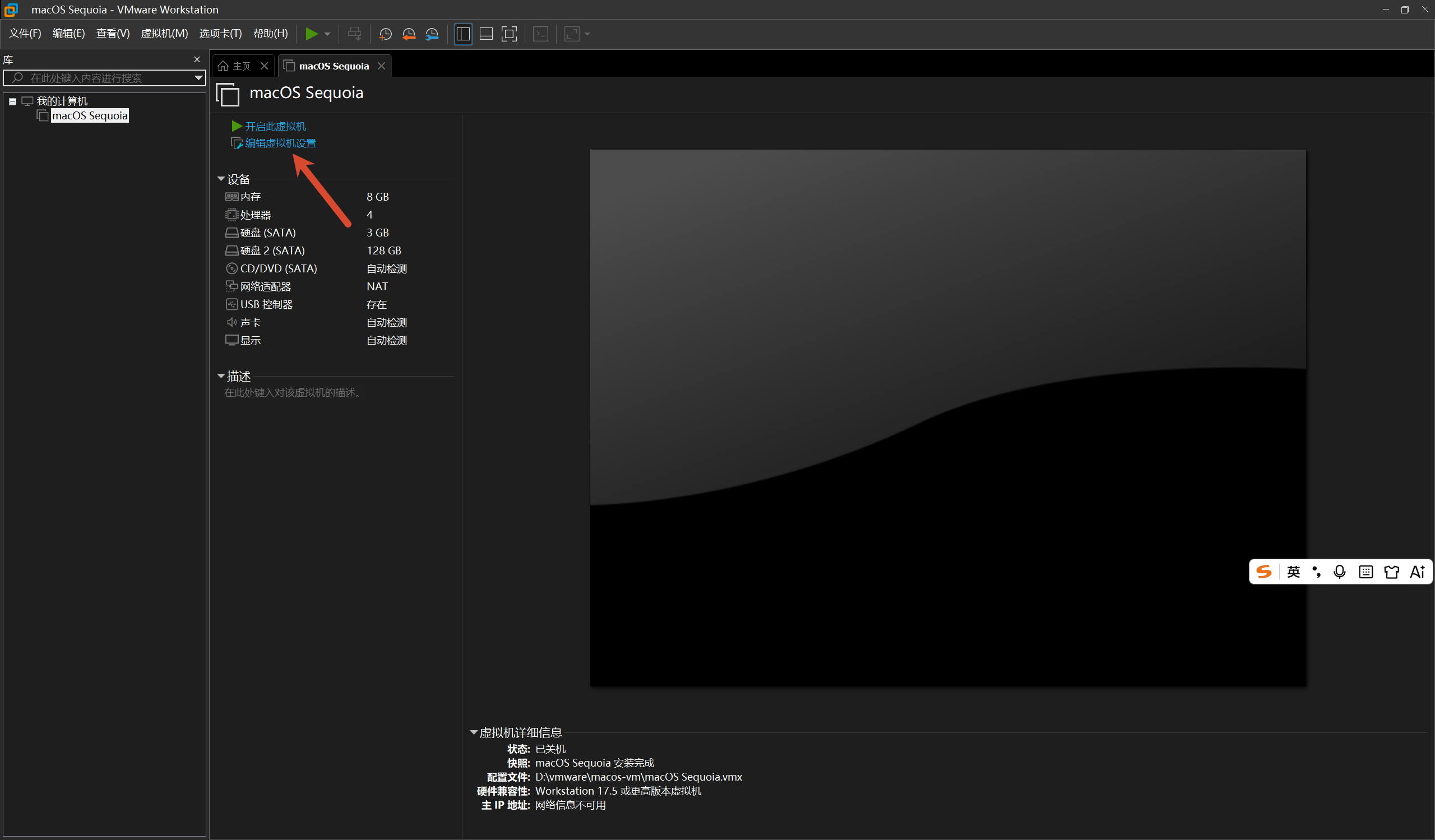Click the USB 控制器 device icon

coord(232,304)
